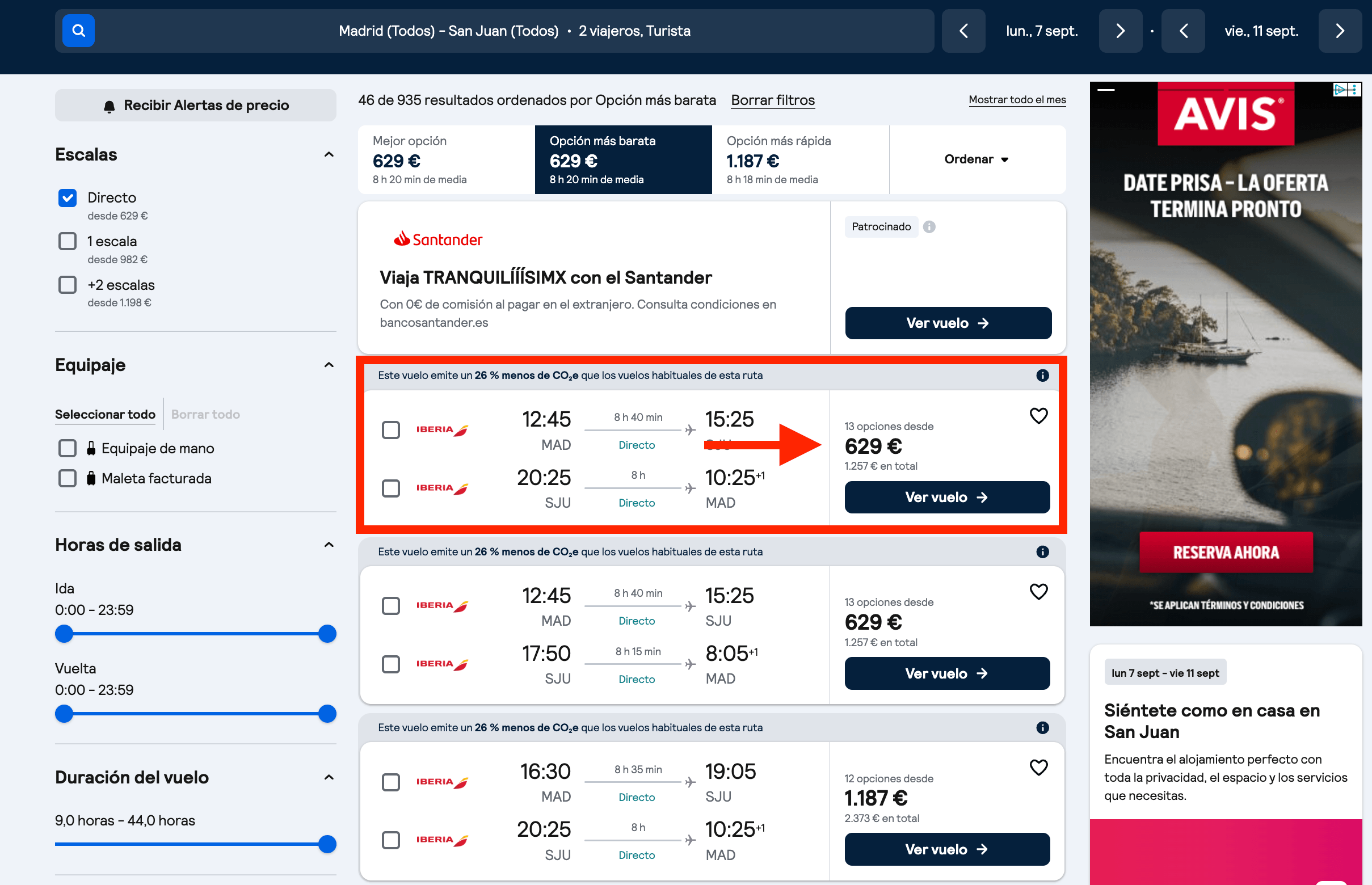This screenshot has height=885, width=1372.
Task: Check Equipaje de mano option
Action: coord(68,448)
